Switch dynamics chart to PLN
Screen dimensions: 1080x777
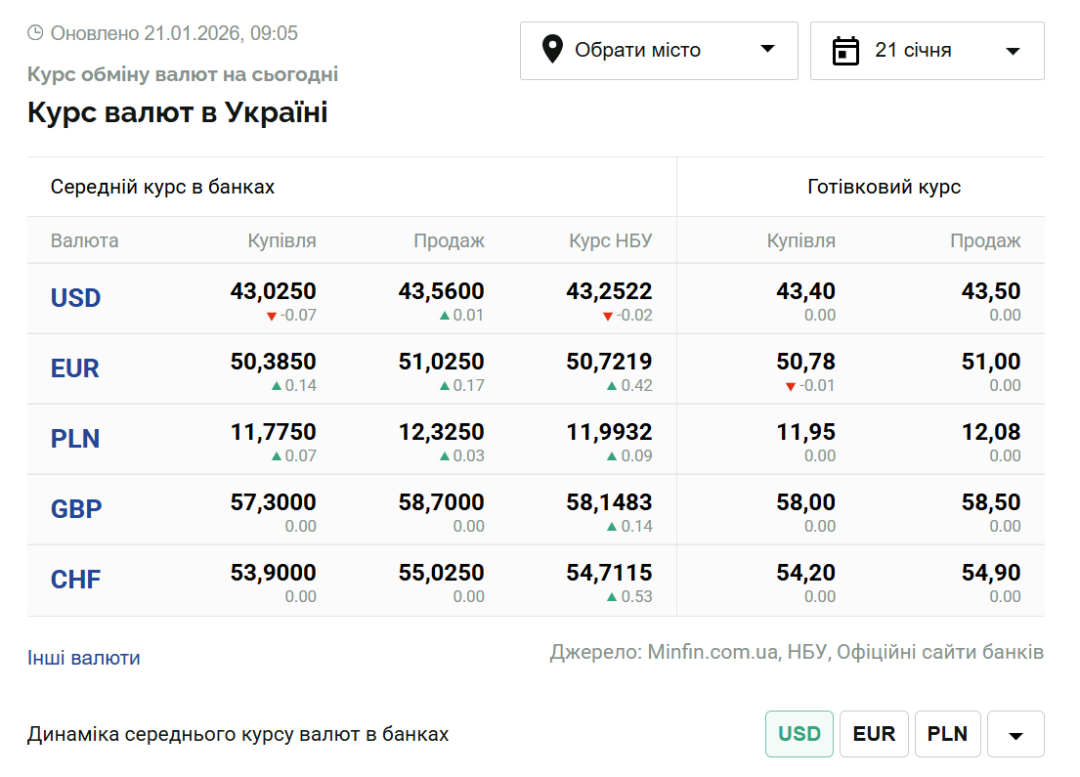coord(947,734)
